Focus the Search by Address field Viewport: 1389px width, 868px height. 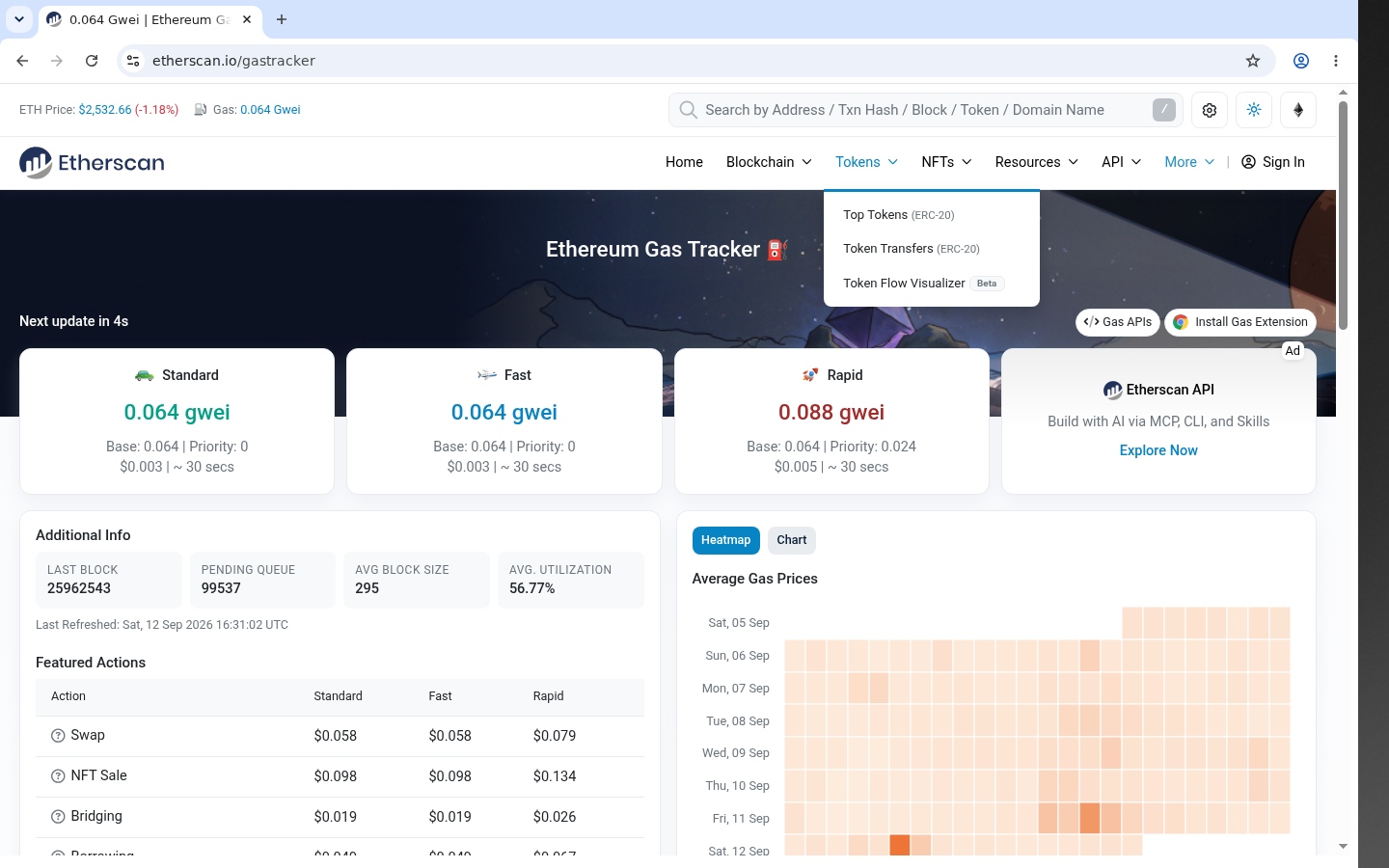[923, 110]
